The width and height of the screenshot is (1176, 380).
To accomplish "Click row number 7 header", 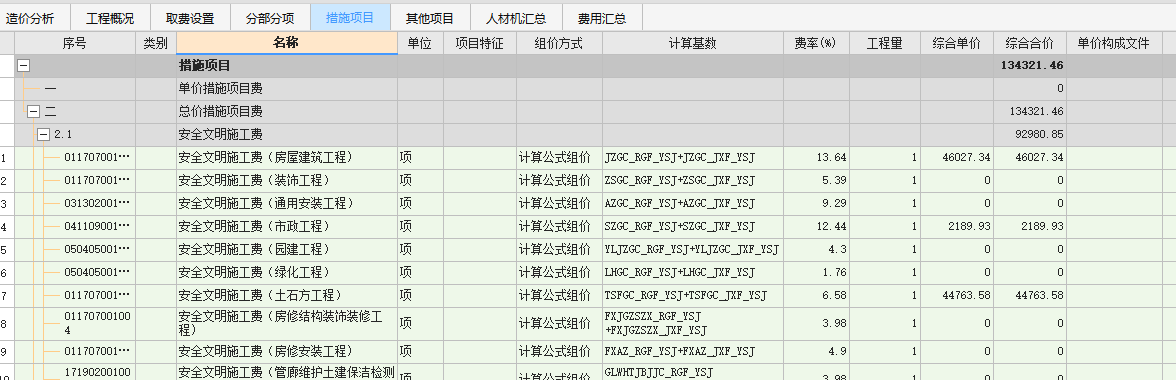I will tap(7, 295).
